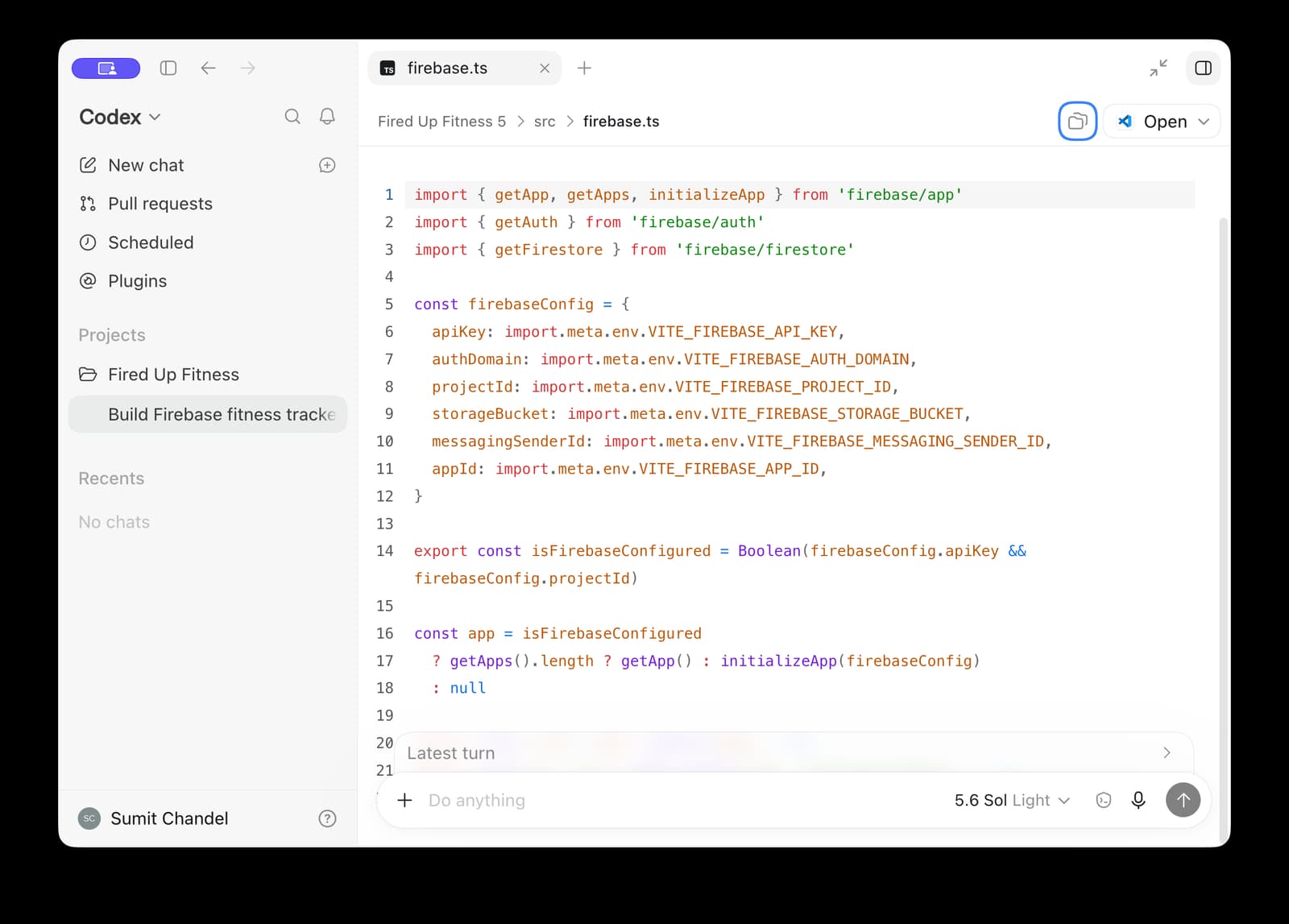Expand the Latest turn chevron
This screenshot has width=1289, height=924.
click(1167, 752)
